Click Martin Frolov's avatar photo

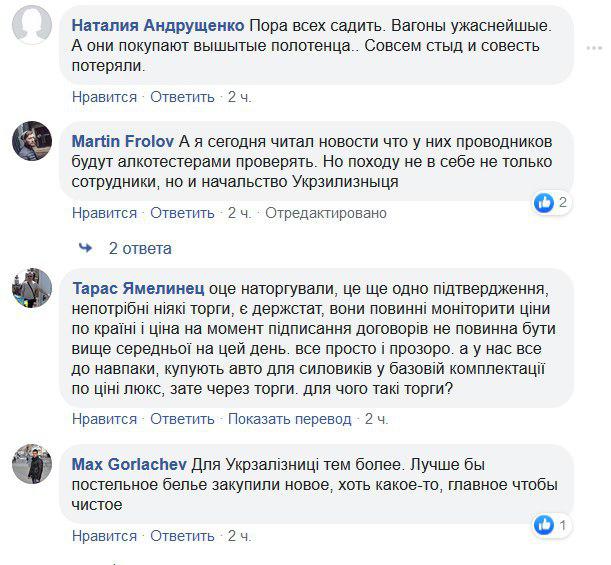32,141
